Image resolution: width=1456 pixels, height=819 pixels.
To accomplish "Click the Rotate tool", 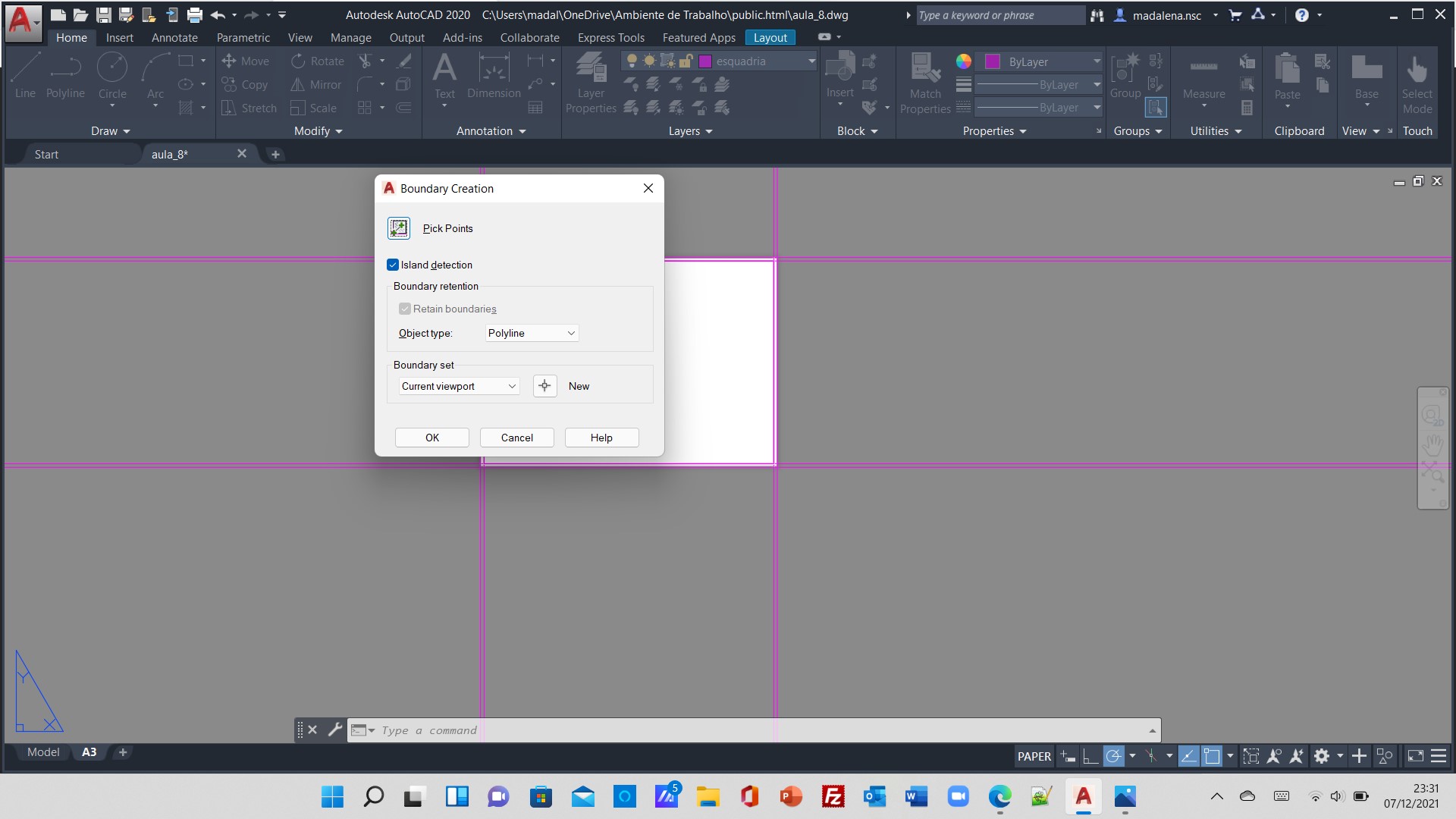I will [318, 61].
